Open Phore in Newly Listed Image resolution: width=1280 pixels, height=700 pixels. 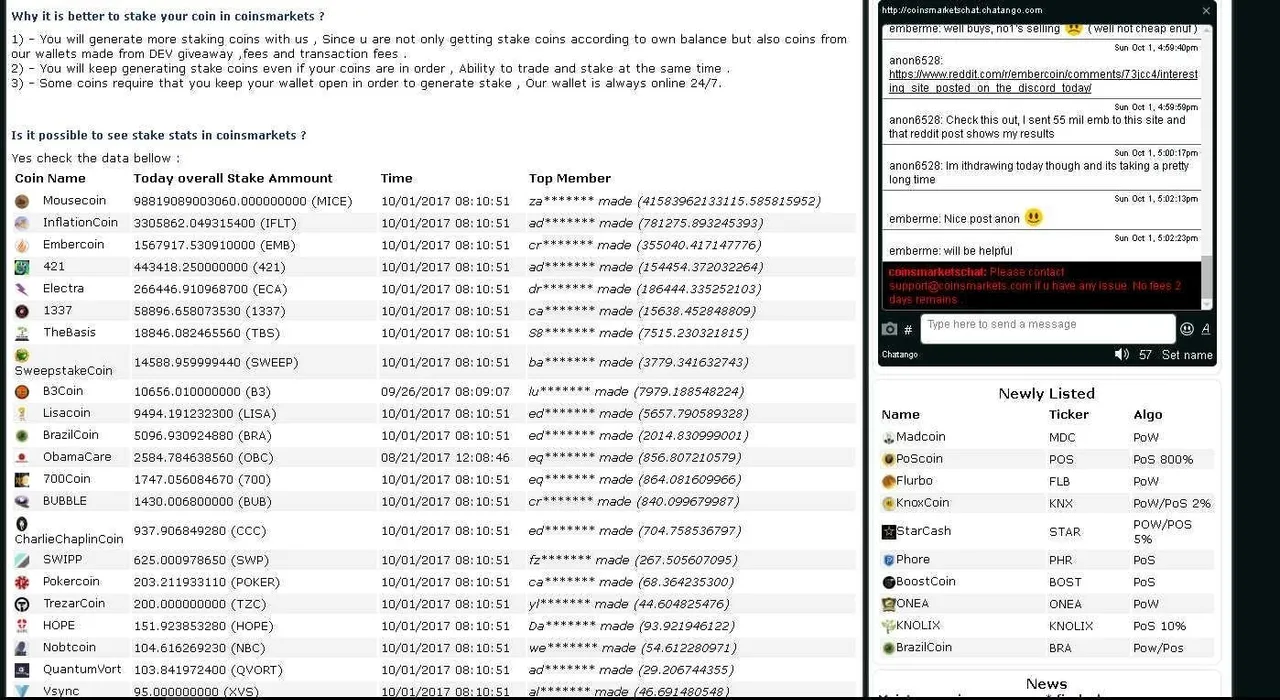tap(913, 560)
